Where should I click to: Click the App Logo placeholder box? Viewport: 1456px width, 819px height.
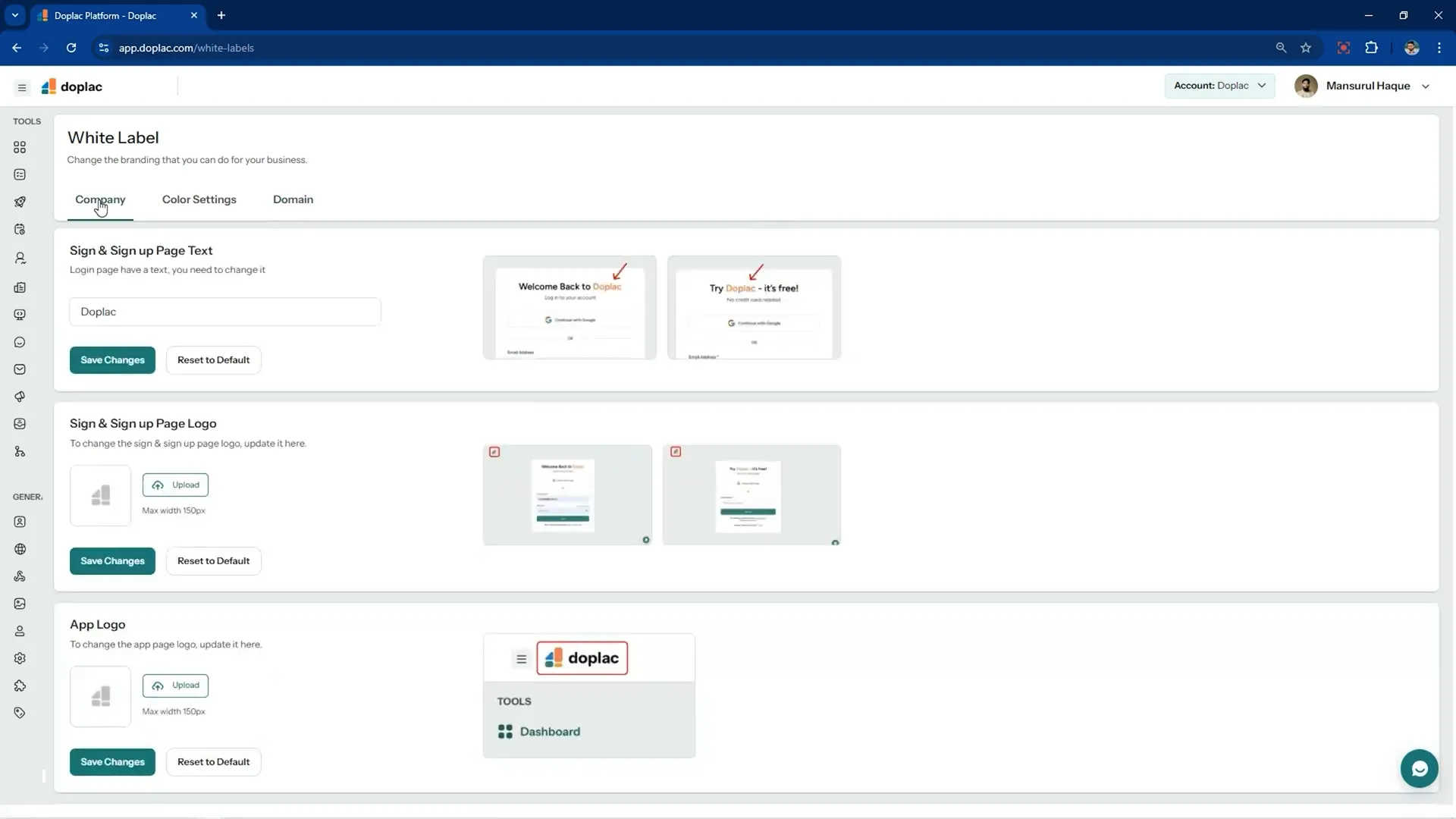[100, 697]
